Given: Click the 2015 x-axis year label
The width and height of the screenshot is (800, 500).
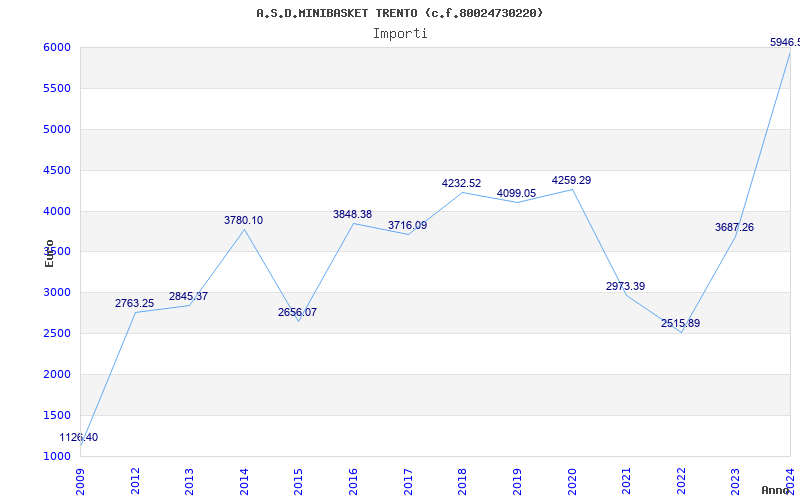Looking at the screenshot, I should pyautogui.click(x=299, y=481).
